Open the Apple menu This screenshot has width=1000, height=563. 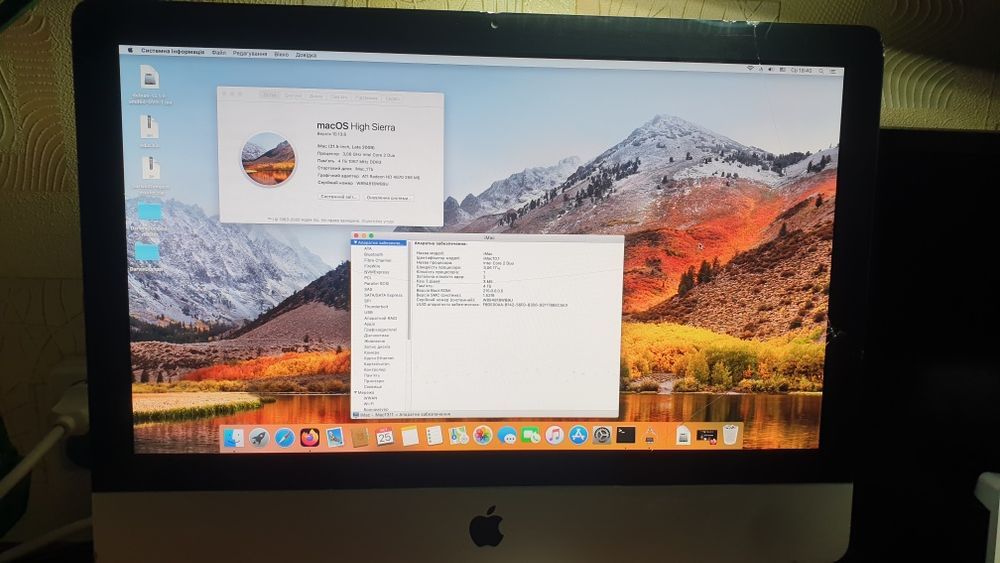coord(130,50)
